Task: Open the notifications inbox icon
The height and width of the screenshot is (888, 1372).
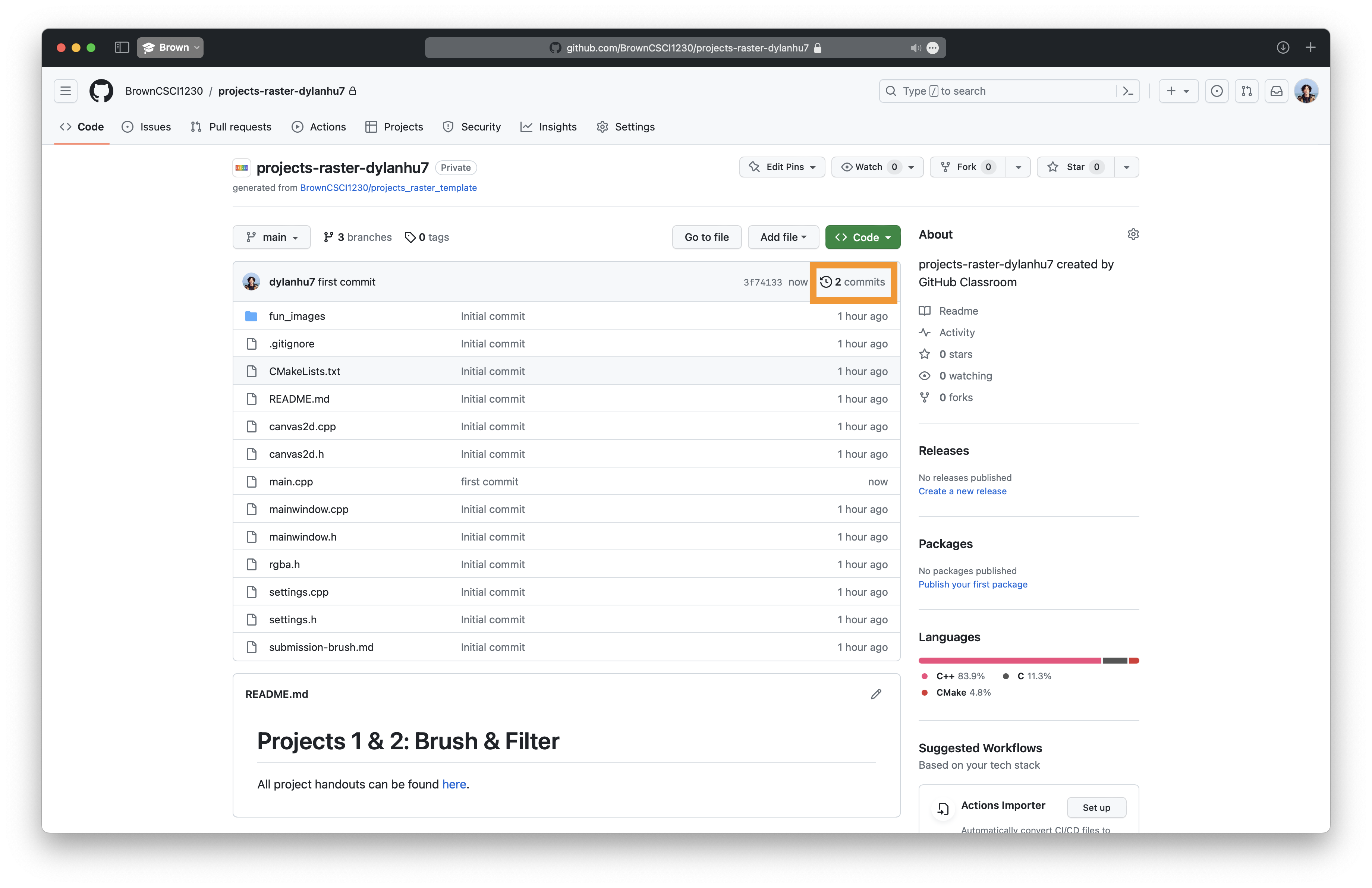Action: point(1276,91)
